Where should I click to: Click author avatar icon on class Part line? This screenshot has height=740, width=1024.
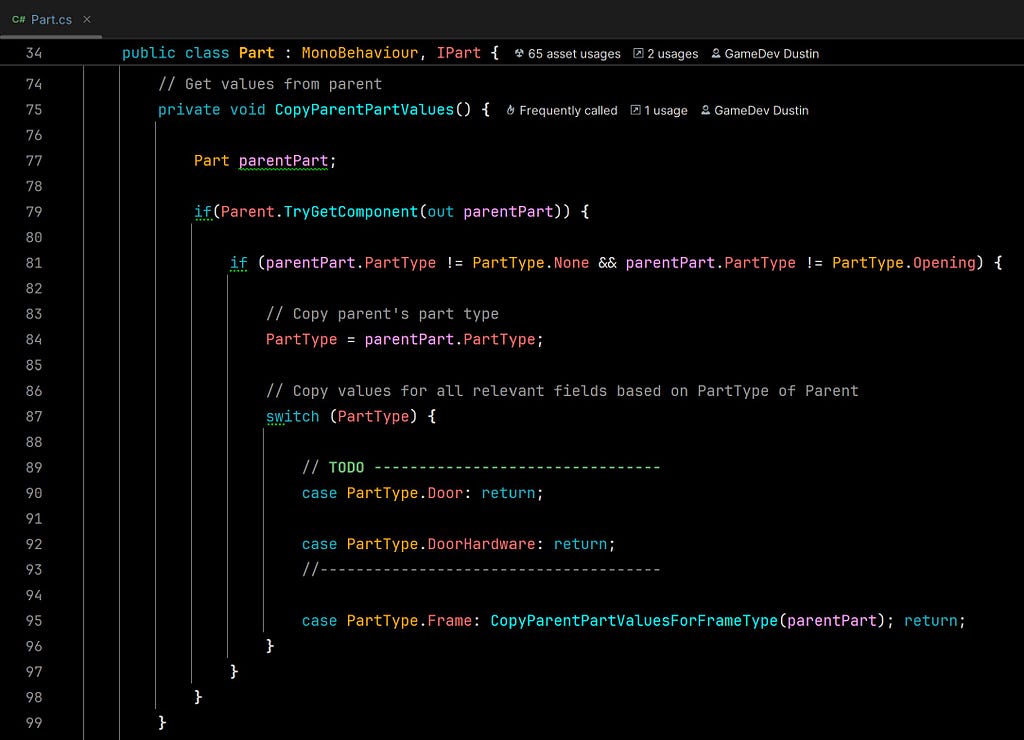tap(716, 54)
